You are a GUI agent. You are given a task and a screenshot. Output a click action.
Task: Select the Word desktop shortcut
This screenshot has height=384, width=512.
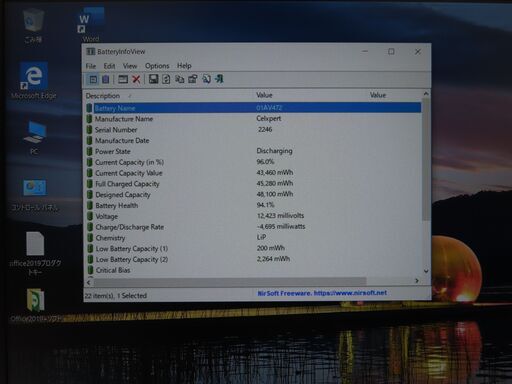tap(91, 25)
